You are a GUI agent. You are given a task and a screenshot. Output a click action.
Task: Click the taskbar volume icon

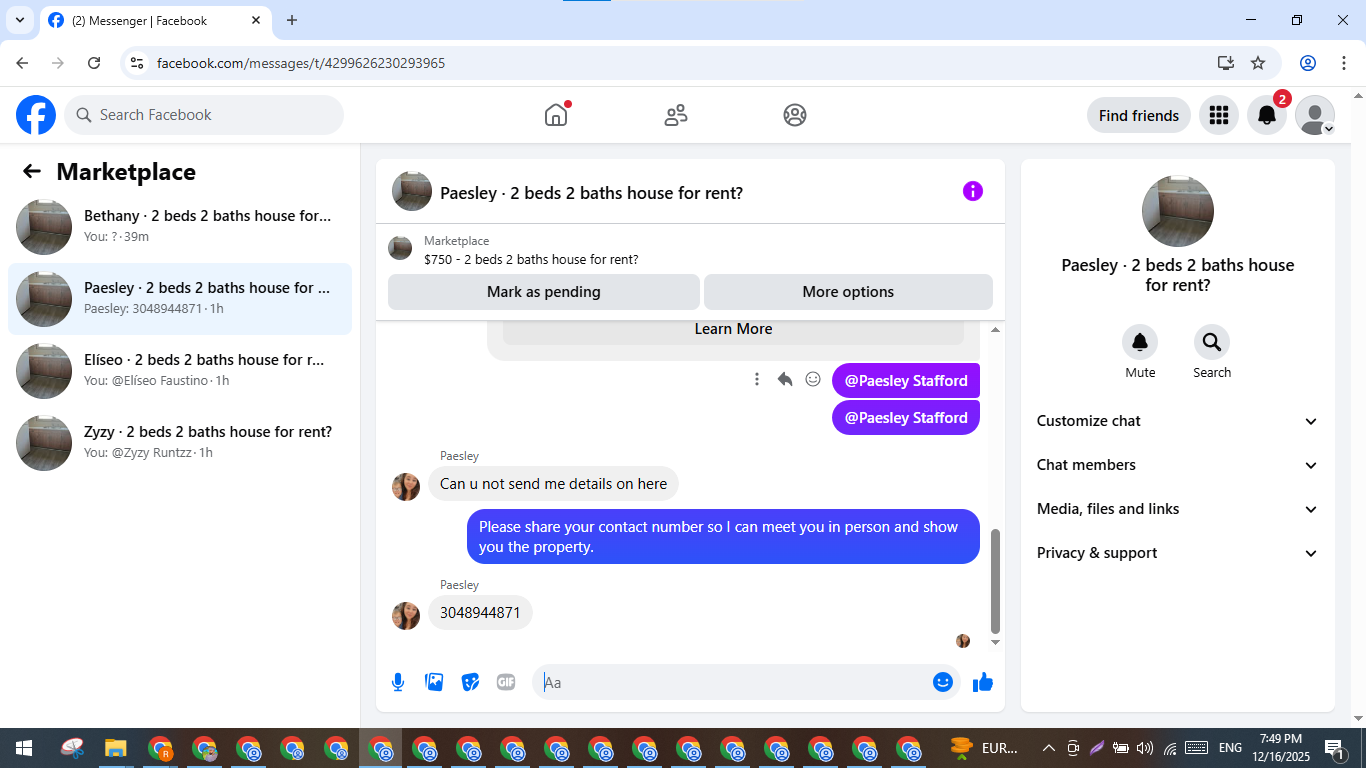tap(1144, 747)
